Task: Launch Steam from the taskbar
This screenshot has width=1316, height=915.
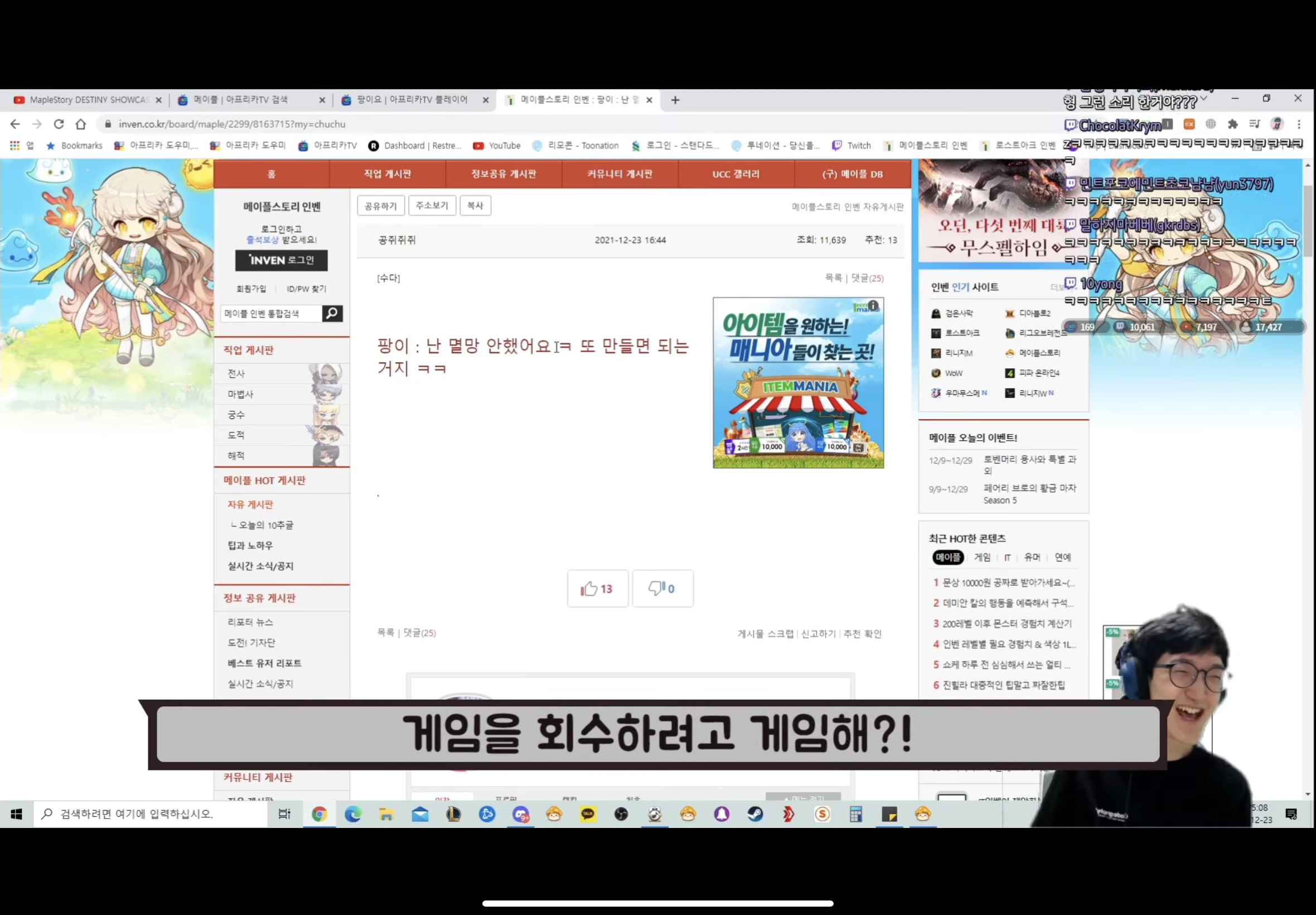Action: coord(755,813)
